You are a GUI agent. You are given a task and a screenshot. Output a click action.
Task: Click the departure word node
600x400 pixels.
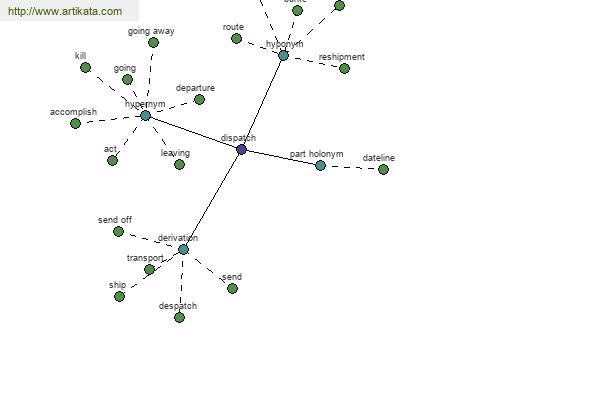coord(199,99)
